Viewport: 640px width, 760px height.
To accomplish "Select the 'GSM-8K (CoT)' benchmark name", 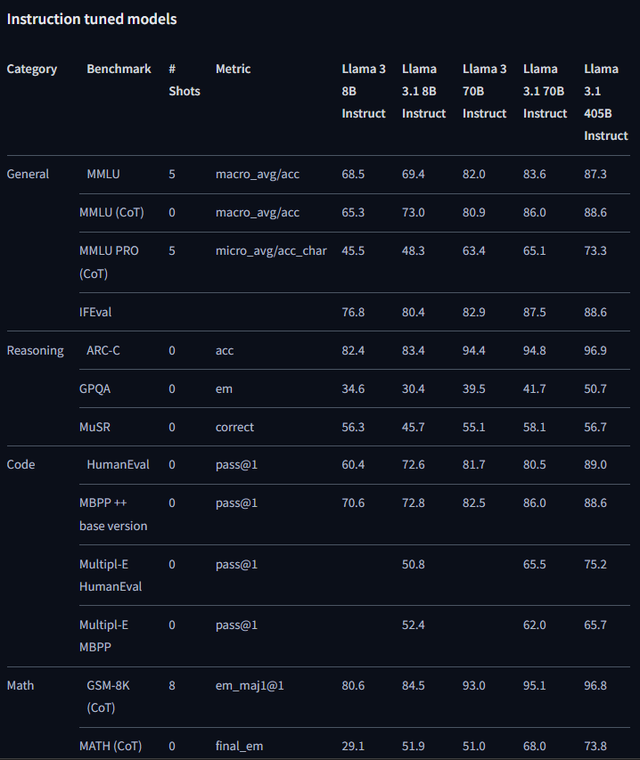I will [108, 697].
